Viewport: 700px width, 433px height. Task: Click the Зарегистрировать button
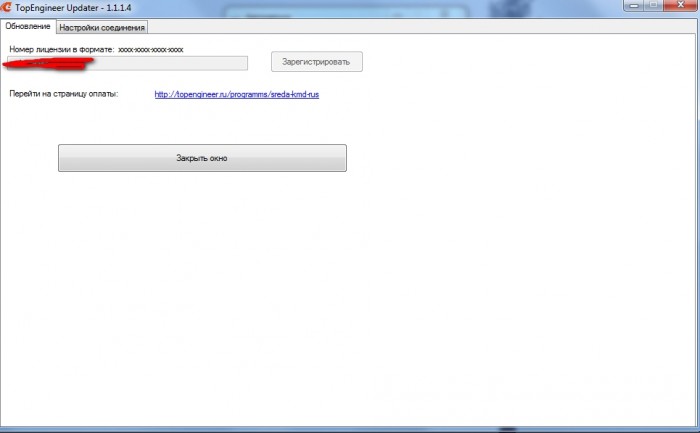click(x=317, y=62)
